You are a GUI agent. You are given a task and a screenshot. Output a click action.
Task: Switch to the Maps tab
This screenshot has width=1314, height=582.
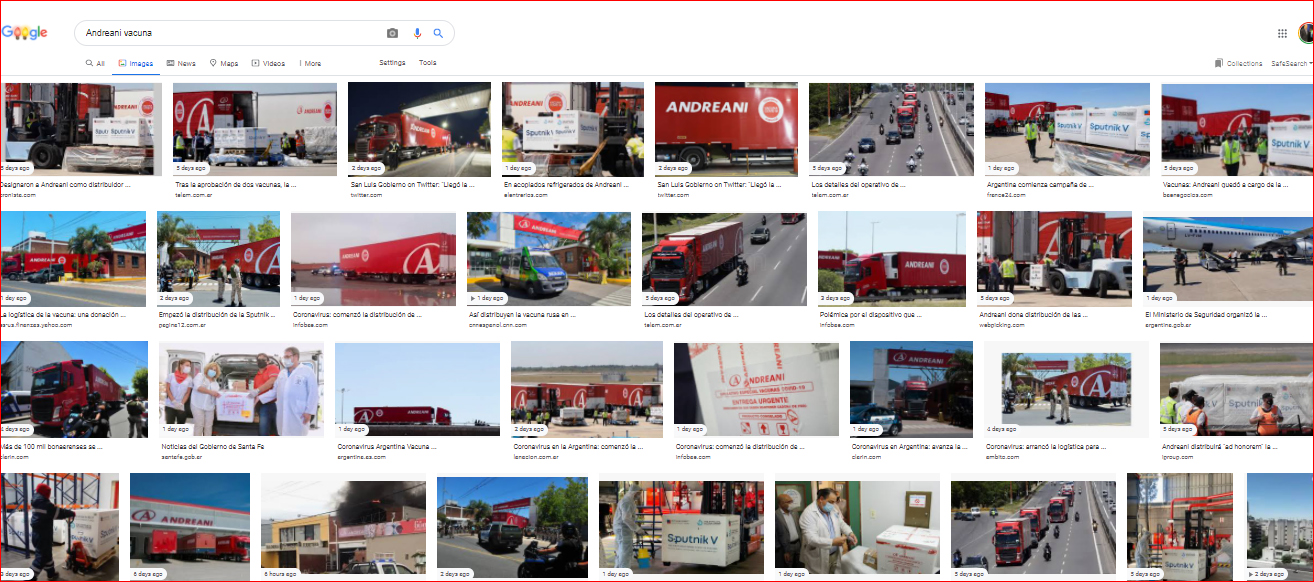(224, 63)
